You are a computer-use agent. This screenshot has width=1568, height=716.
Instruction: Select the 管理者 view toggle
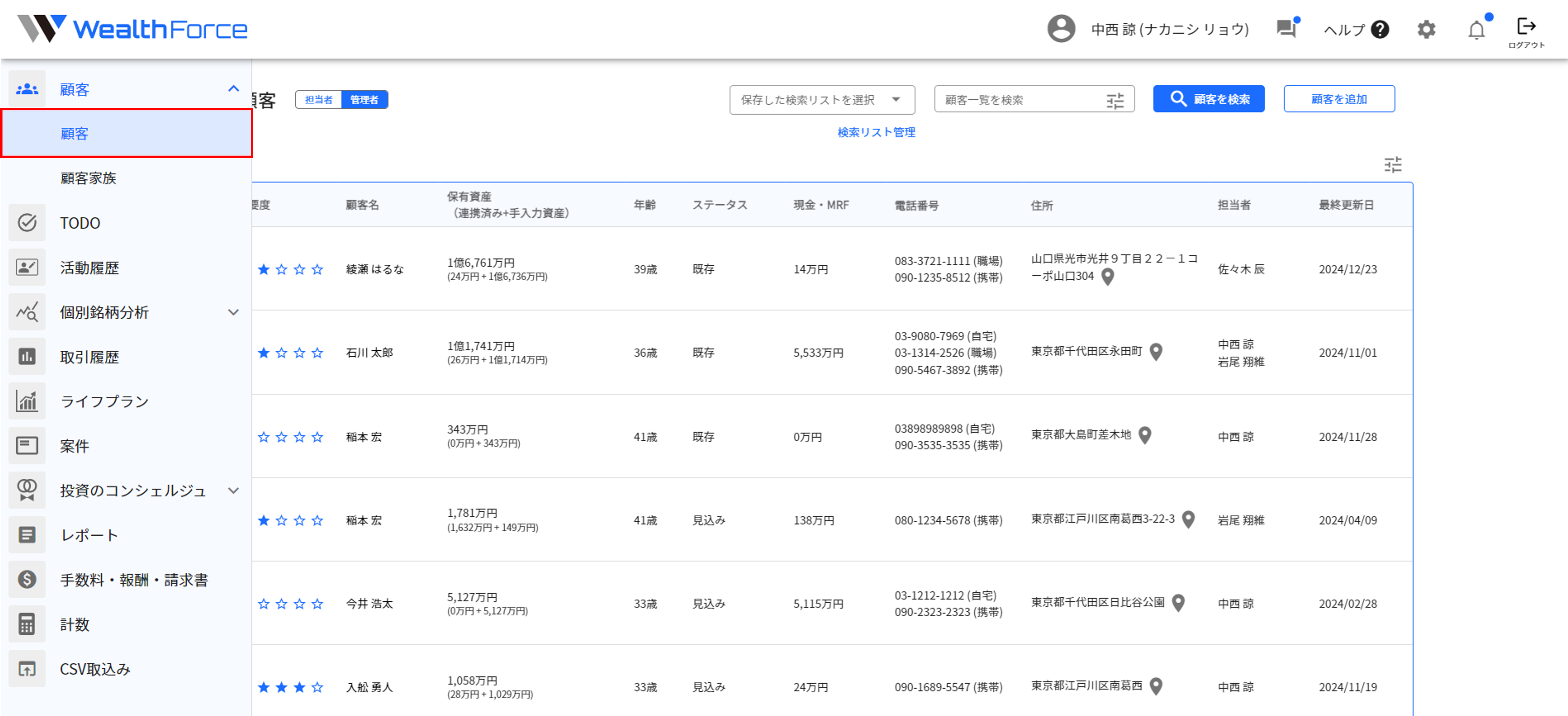click(x=364, y=100)
